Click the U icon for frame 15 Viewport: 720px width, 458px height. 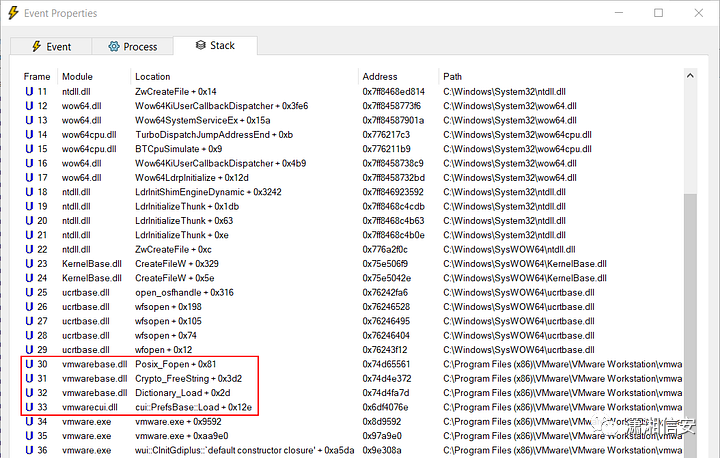(x=29, y=149)
